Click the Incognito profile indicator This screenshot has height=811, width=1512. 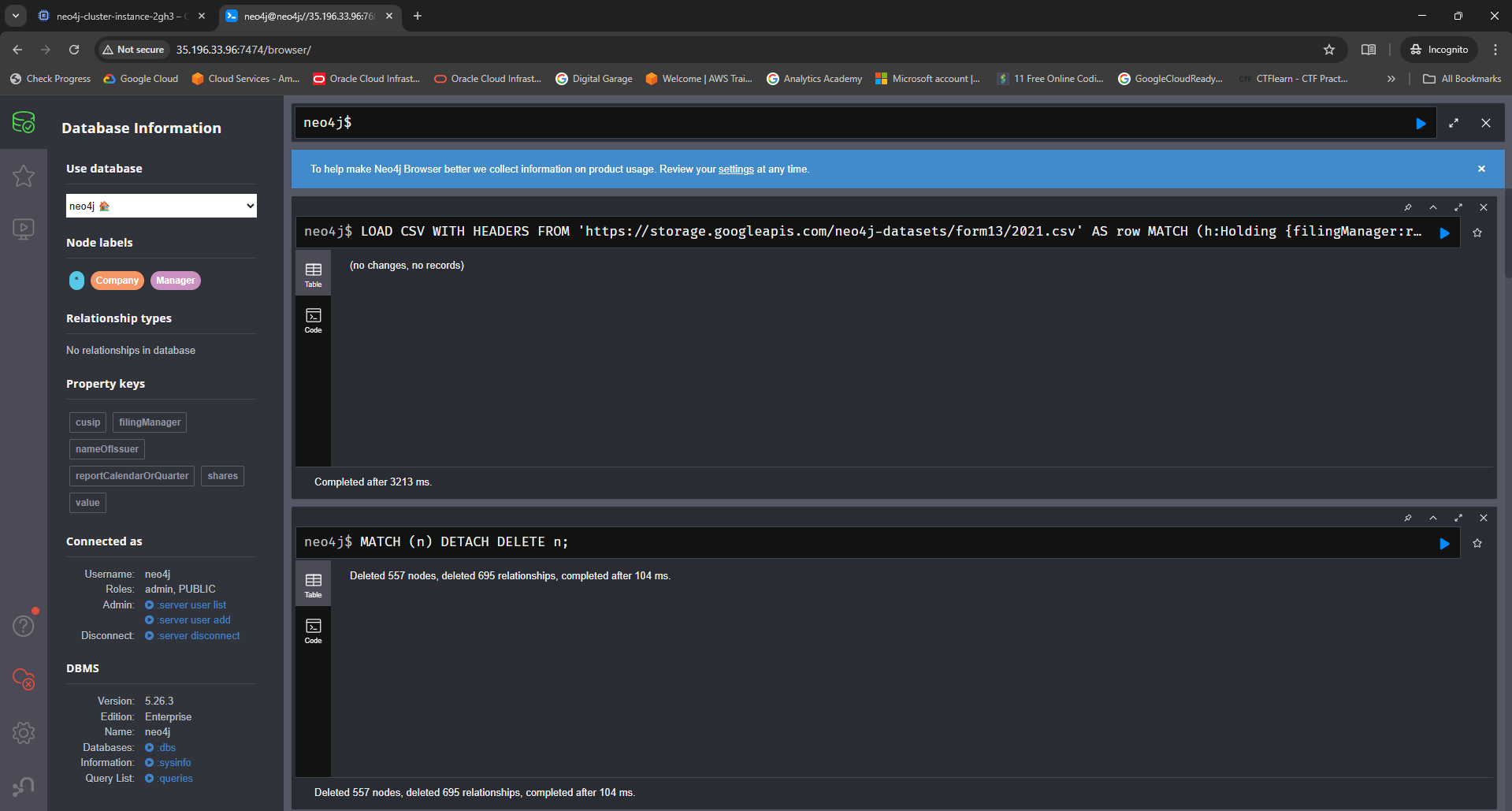click(x=1439, y=50)
